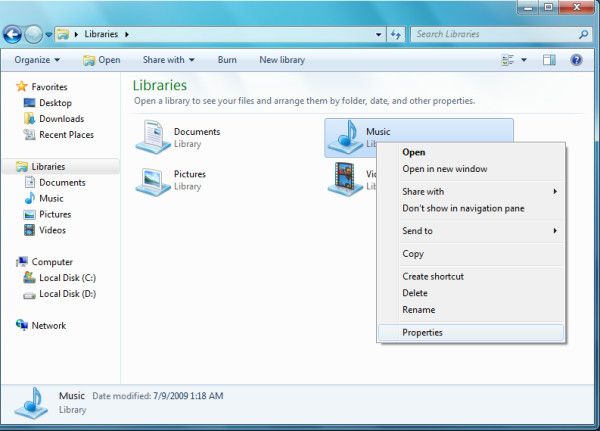
Task: Click the Computer icon in navigation pane
Action: point(22,262)
